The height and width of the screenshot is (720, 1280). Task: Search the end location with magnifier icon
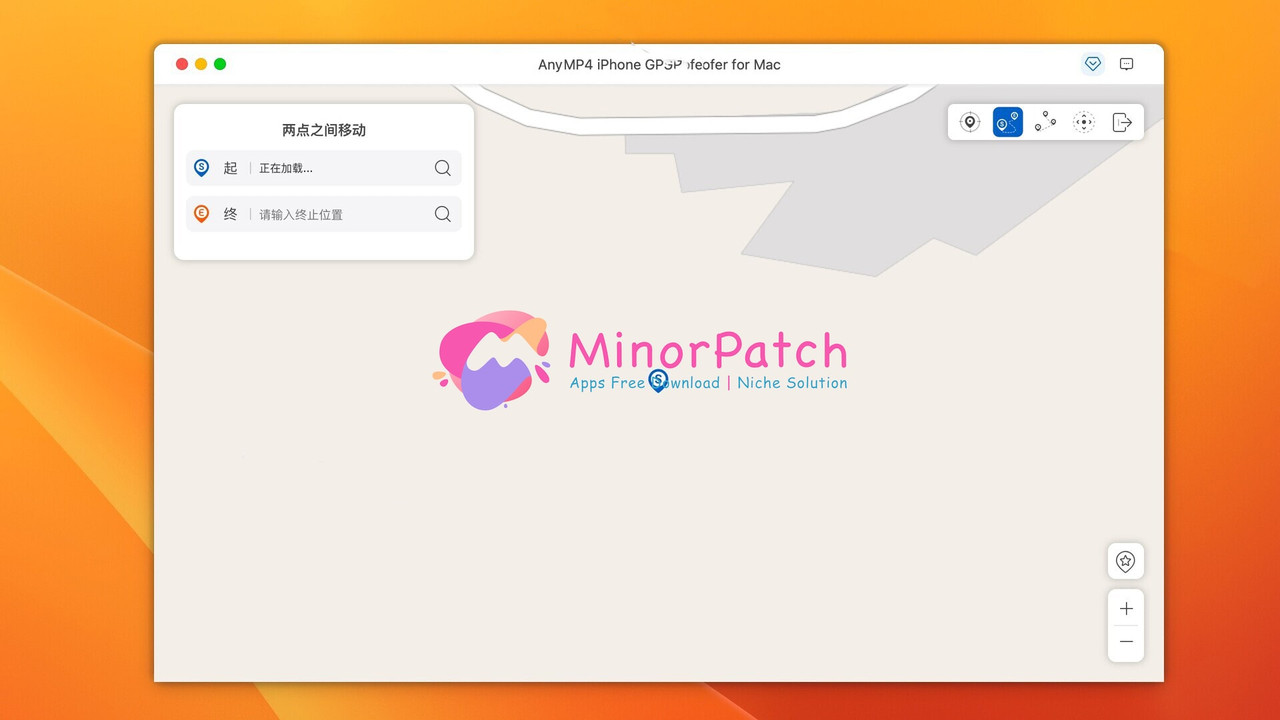pos(443,214)
